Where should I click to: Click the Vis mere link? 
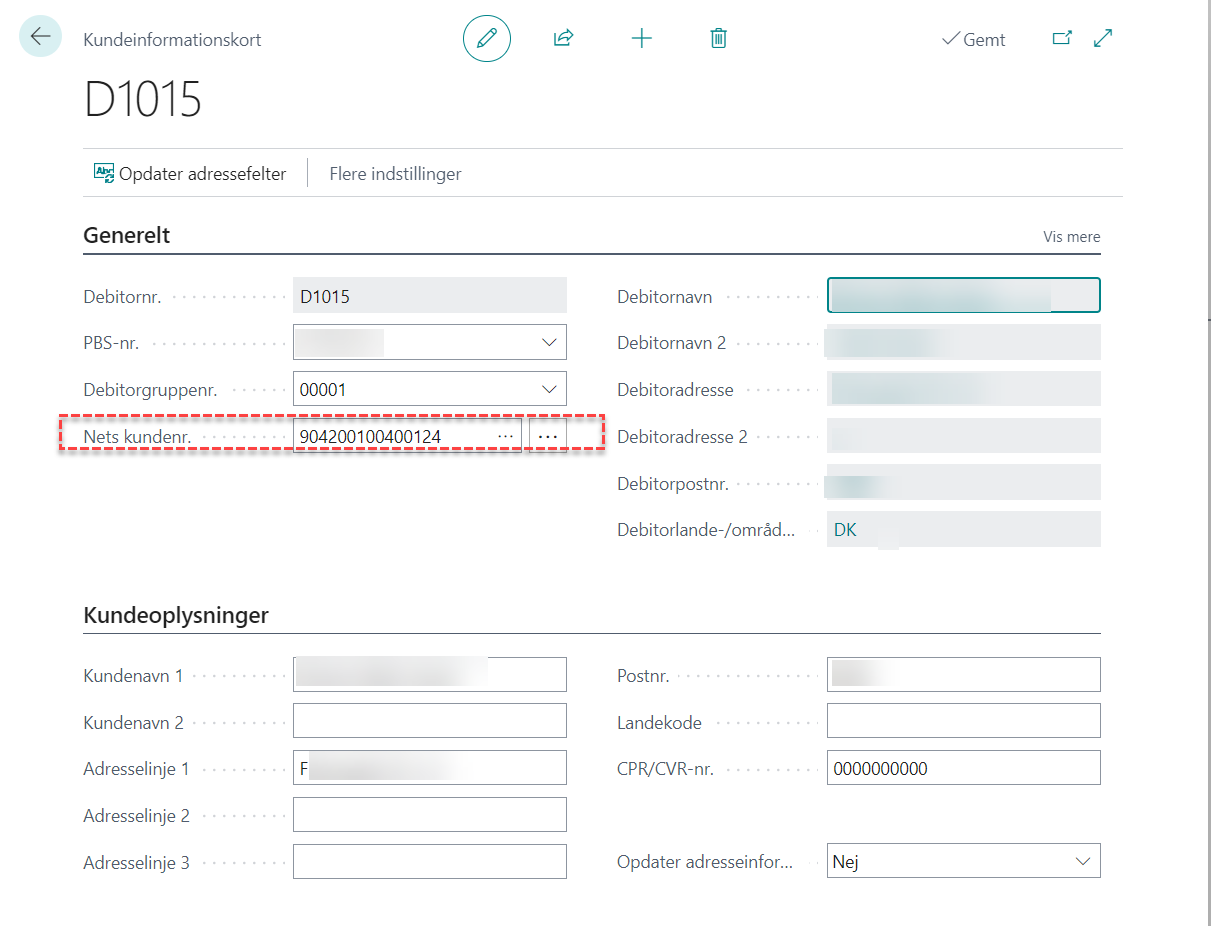(1071, 237)
